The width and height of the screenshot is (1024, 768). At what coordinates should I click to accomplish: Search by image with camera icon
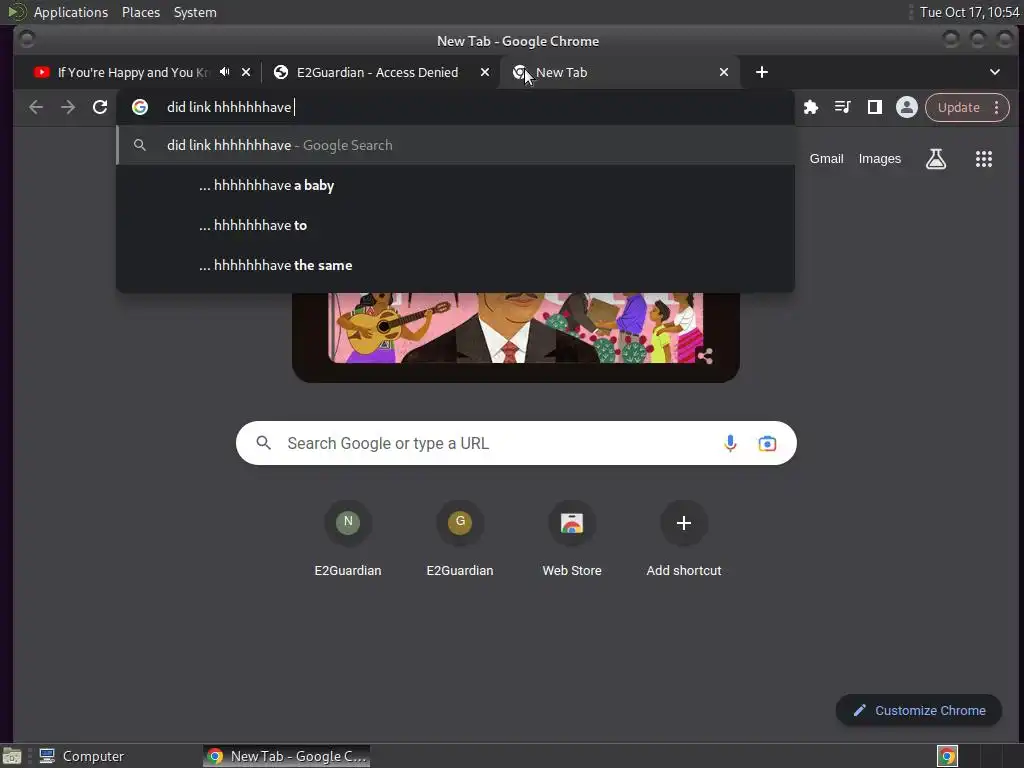click(x=767, y=443)
